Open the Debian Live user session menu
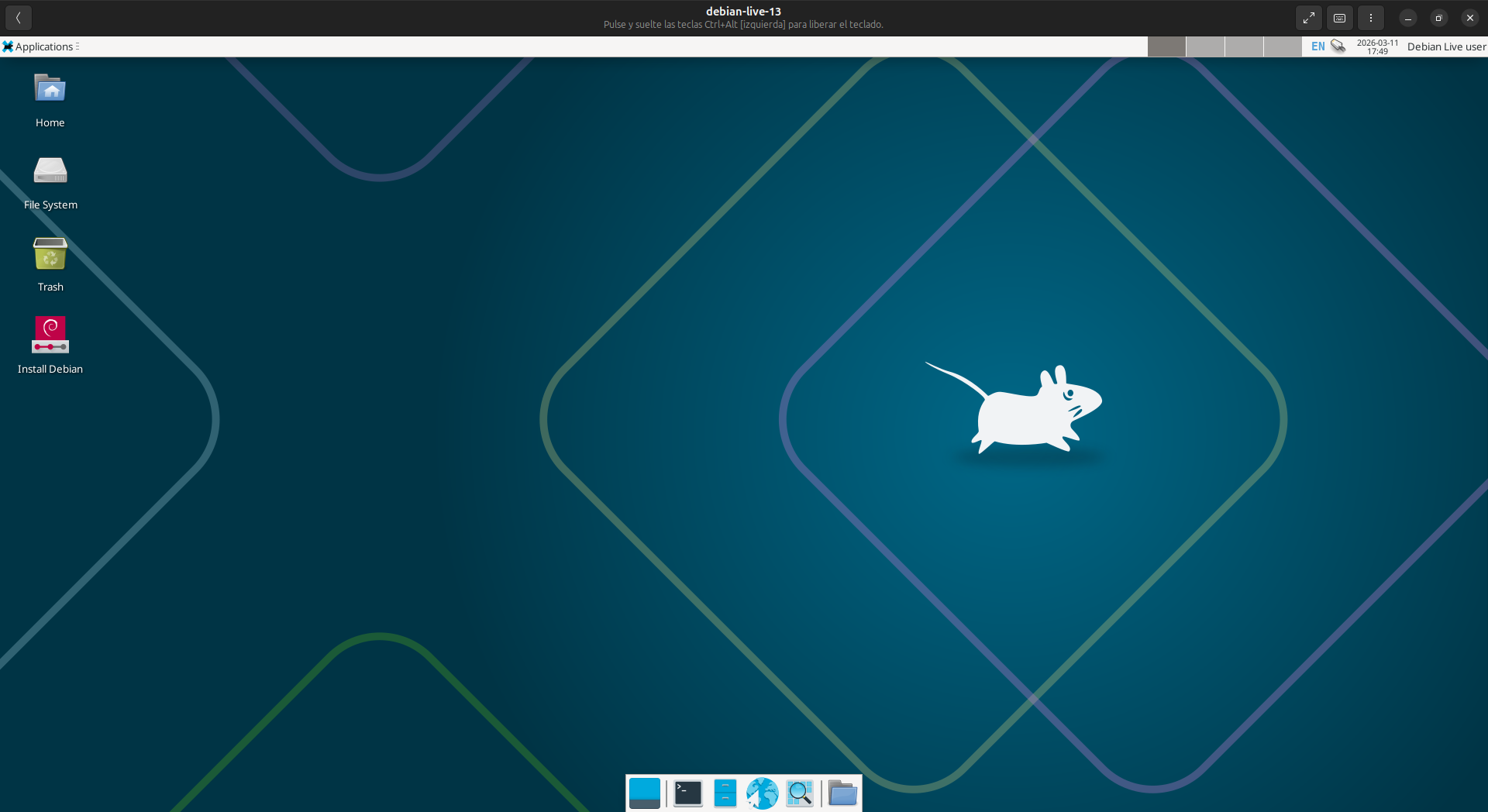This screenshot has width=1488, height=812. click(x=1448, y=46)
